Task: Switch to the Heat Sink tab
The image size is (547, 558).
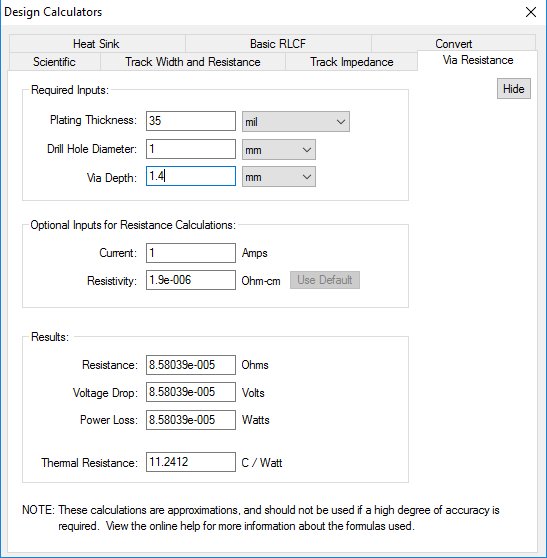Action: coord(97,43)
